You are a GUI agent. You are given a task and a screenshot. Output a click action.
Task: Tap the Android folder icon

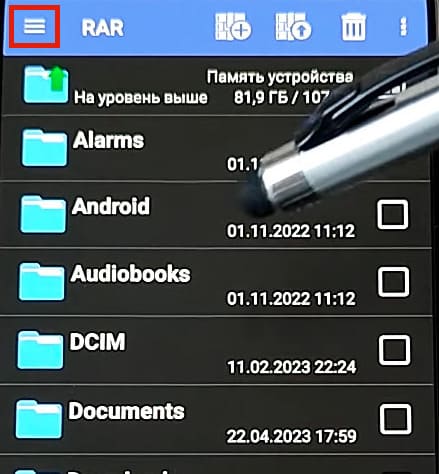[43, 214]
